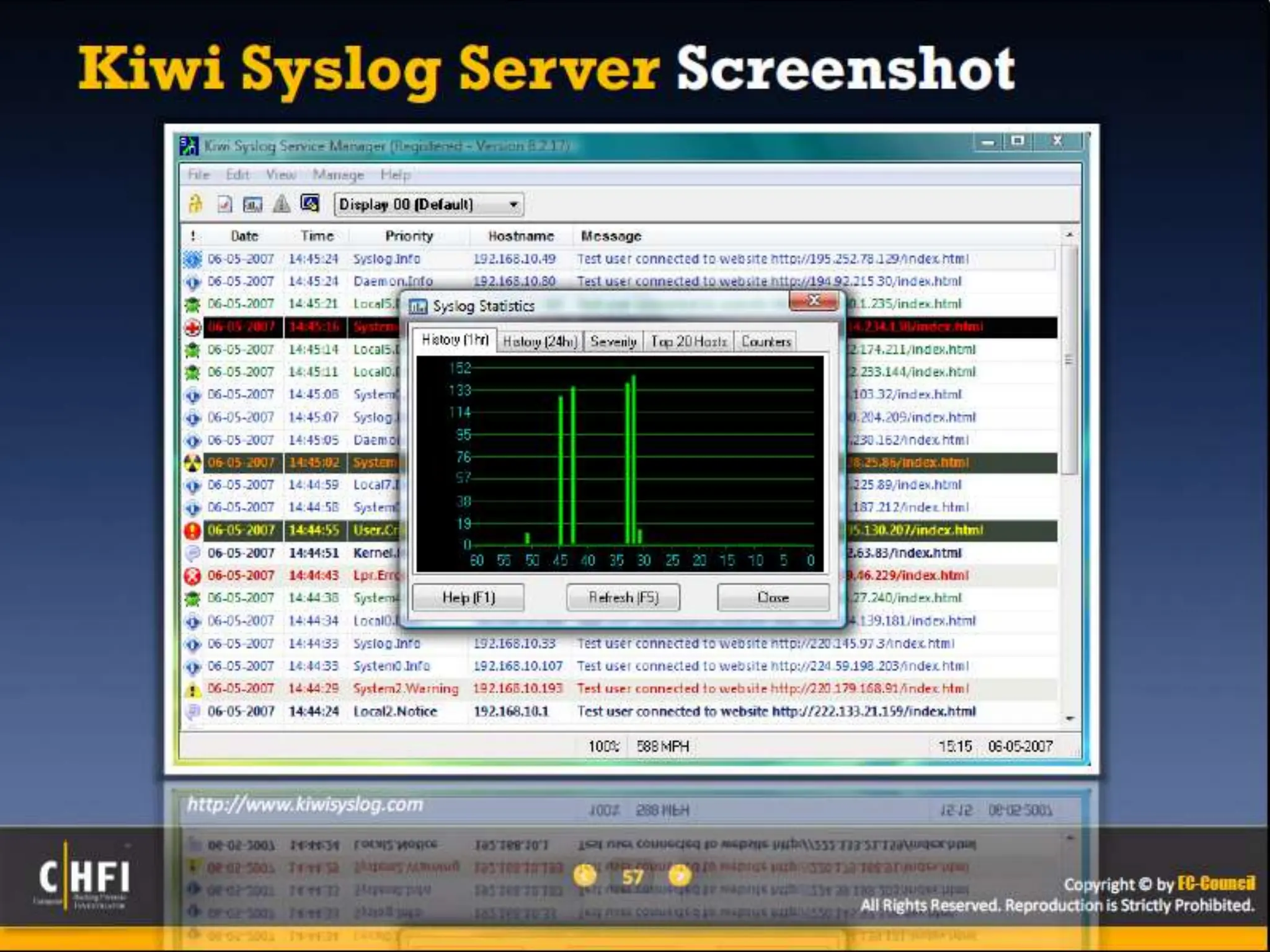Click the 15:15 status bar time
Viewport: 1270px width, 952px height.
point(955,746)
